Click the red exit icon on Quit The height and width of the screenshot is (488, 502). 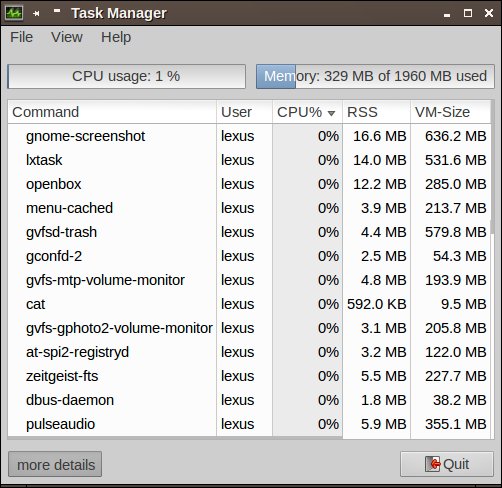[433, 464]
